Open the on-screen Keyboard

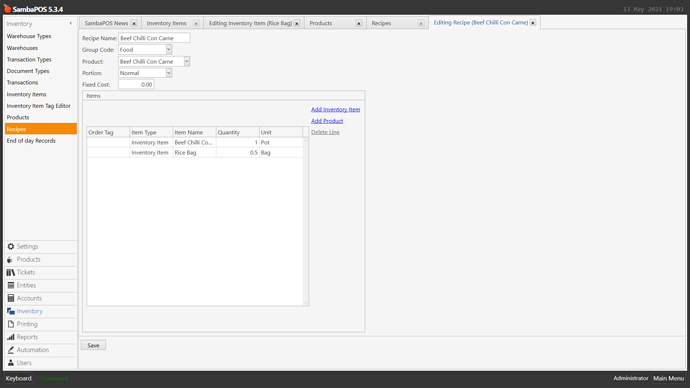click(18, 378)
